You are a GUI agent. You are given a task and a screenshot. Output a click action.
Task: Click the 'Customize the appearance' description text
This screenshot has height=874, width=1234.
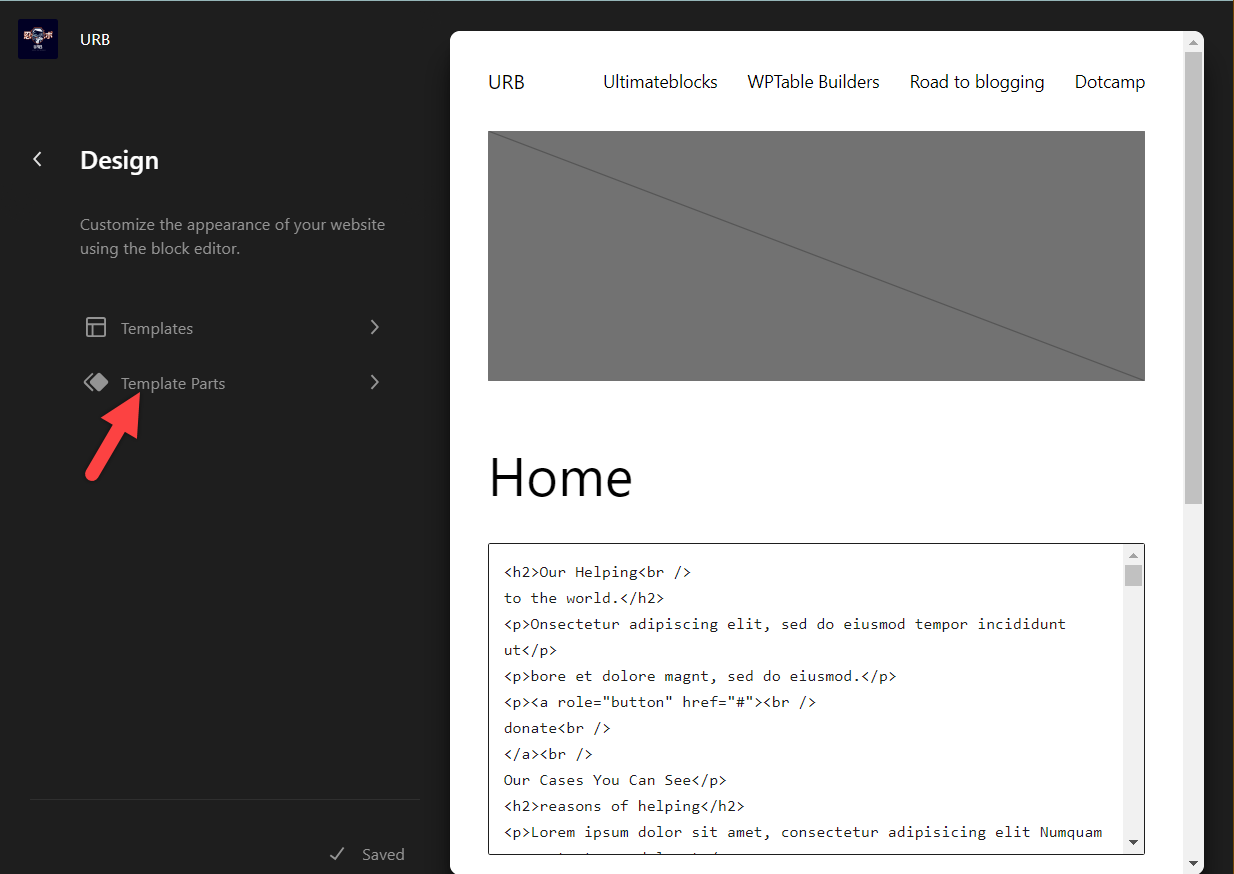pyautogui.click(x=232, y=236)
